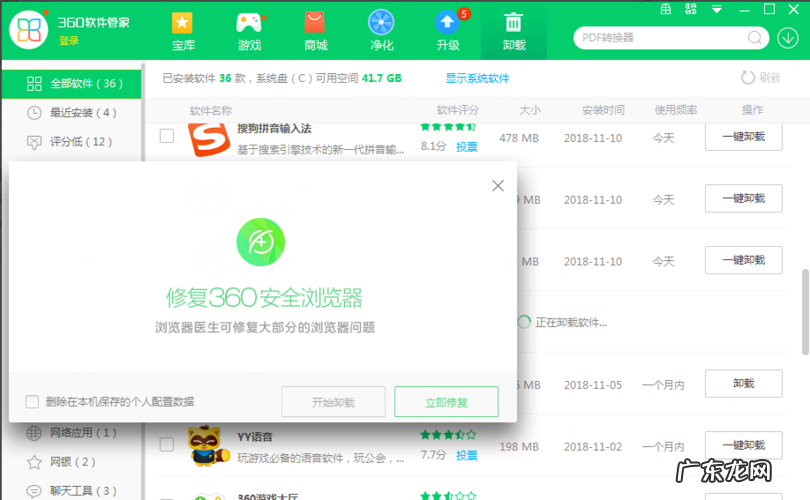Click the 正在卸载软件 progress spinner
810x500 pixels.
coord(524,322)
